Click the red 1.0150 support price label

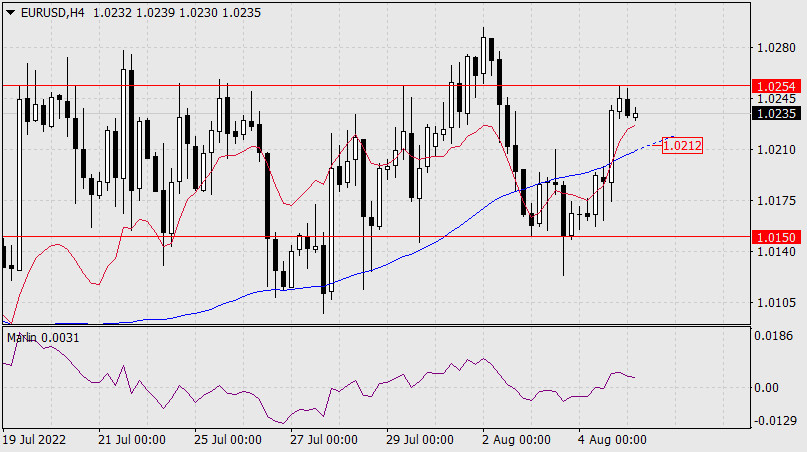[x=777, y=237]
